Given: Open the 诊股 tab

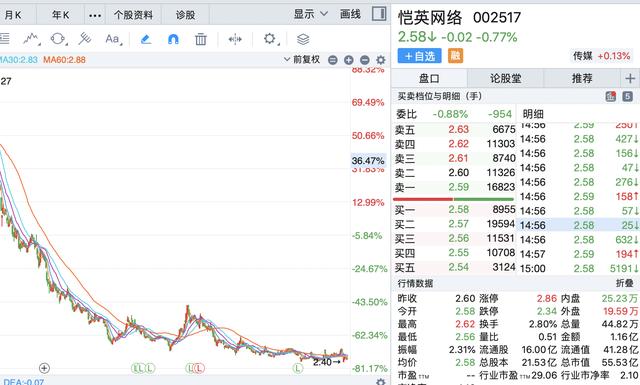Looking at the screenshot, I should click(x=185, y=15).
